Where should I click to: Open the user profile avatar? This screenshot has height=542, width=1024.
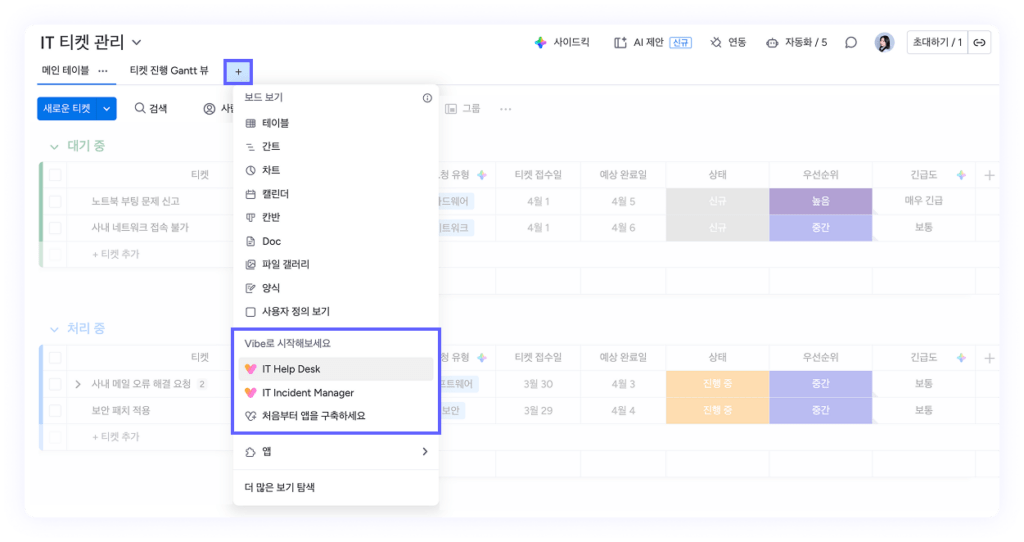(884, 43)
